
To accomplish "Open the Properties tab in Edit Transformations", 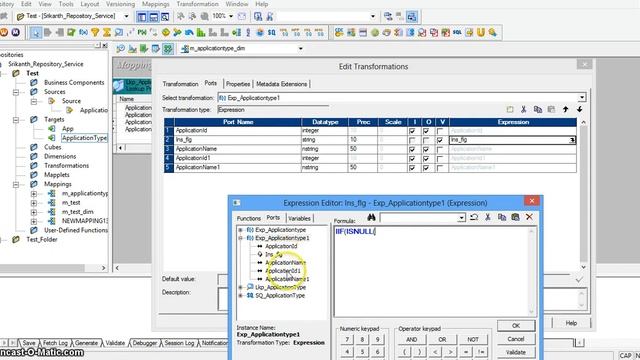I will click(x=238, y=84).
